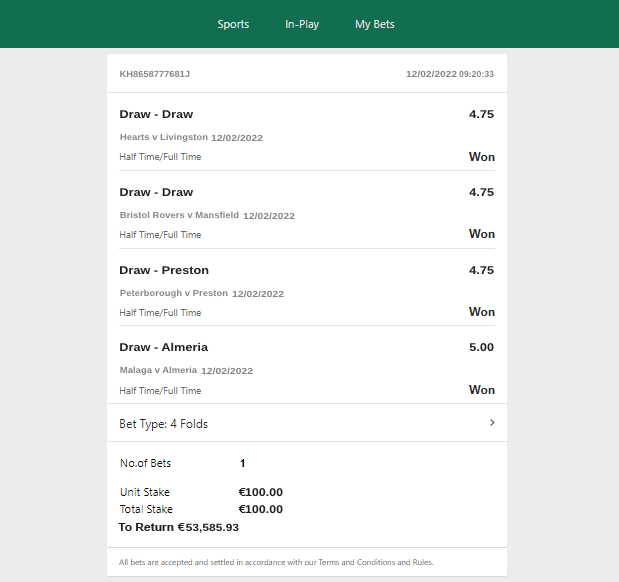Click the Draw - Preston selection

click(x=164, y=270)
